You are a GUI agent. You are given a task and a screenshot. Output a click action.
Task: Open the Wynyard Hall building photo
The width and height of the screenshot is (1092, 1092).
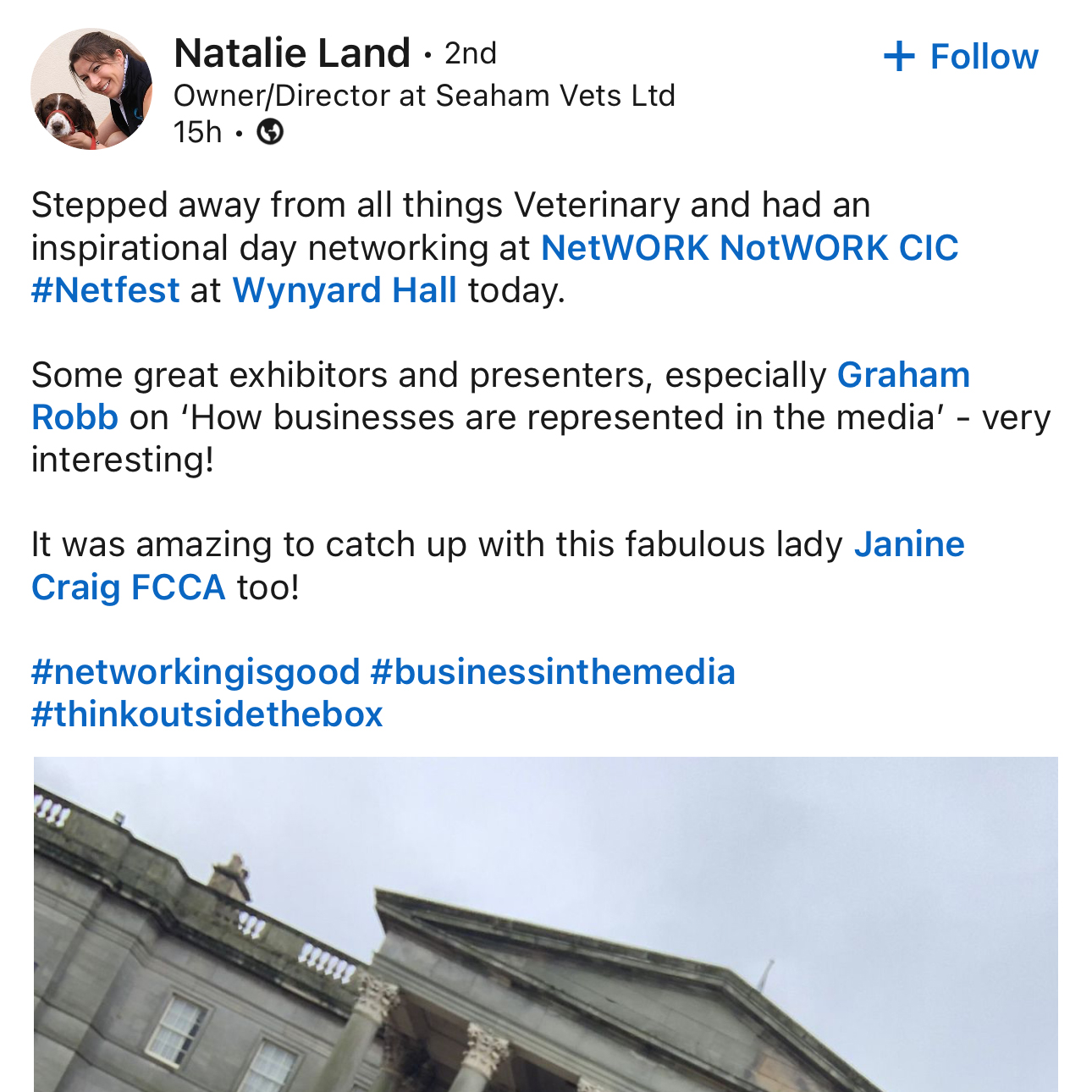click(x=546, y=924)
